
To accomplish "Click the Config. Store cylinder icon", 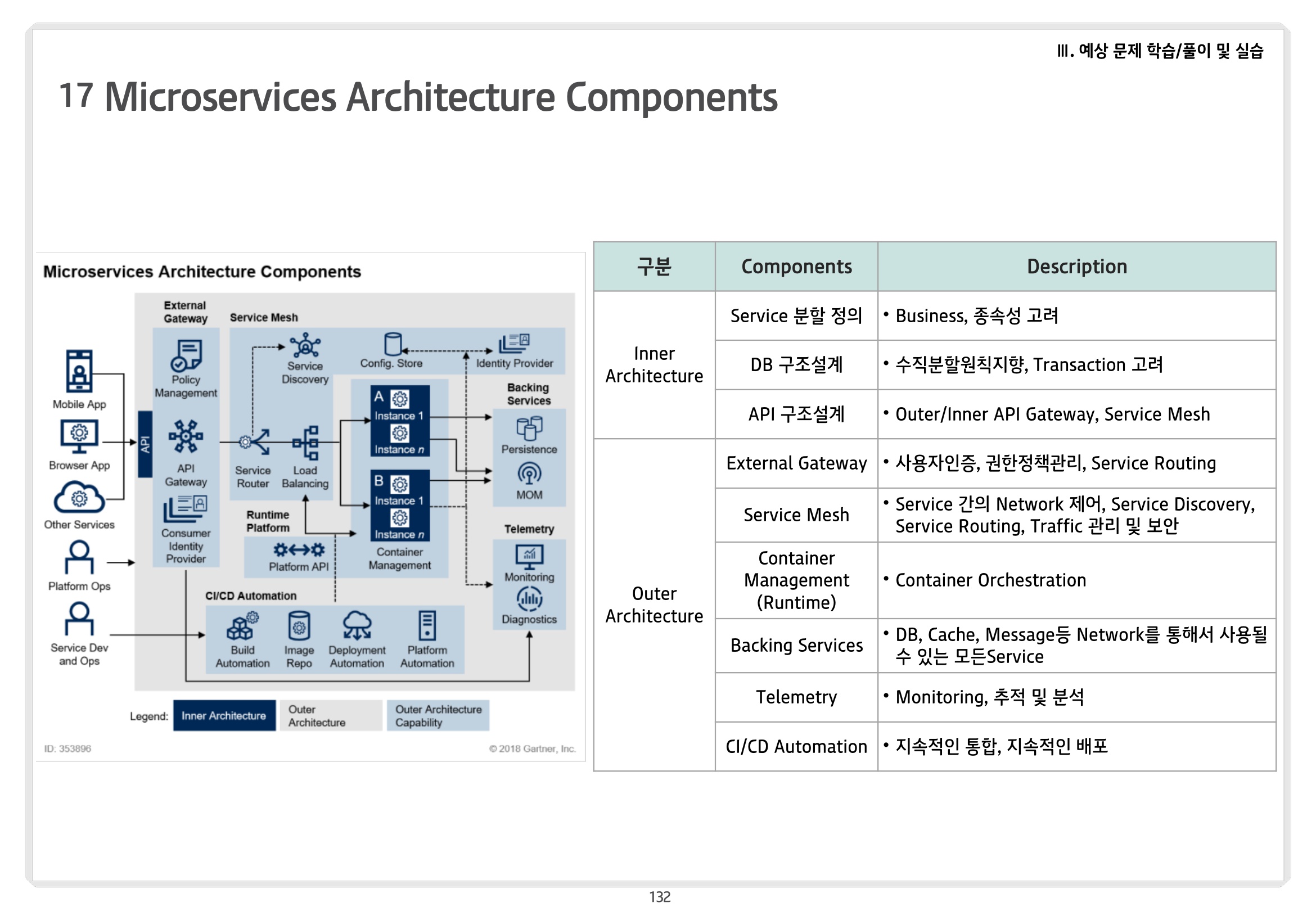I will coord(393,344).
